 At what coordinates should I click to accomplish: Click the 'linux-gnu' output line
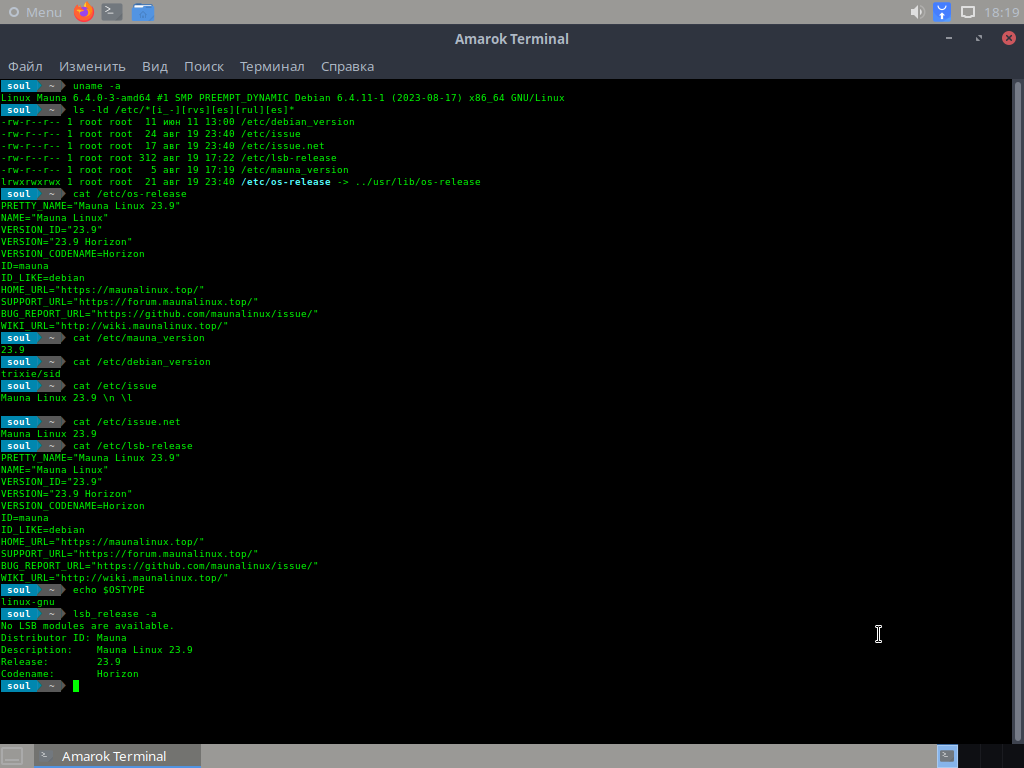point(28,602)
